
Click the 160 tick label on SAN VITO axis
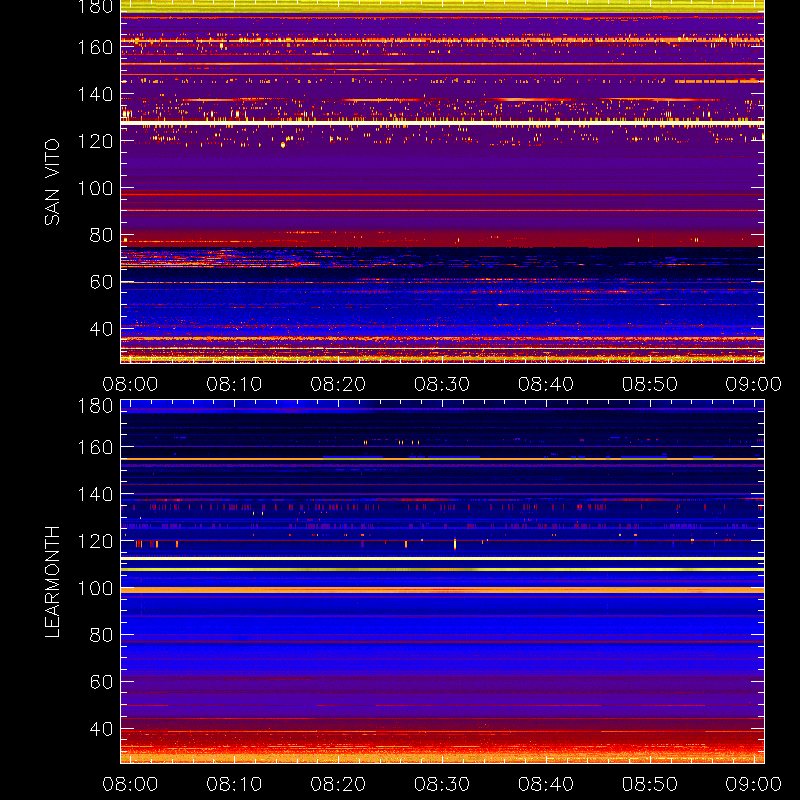[95, 47]
